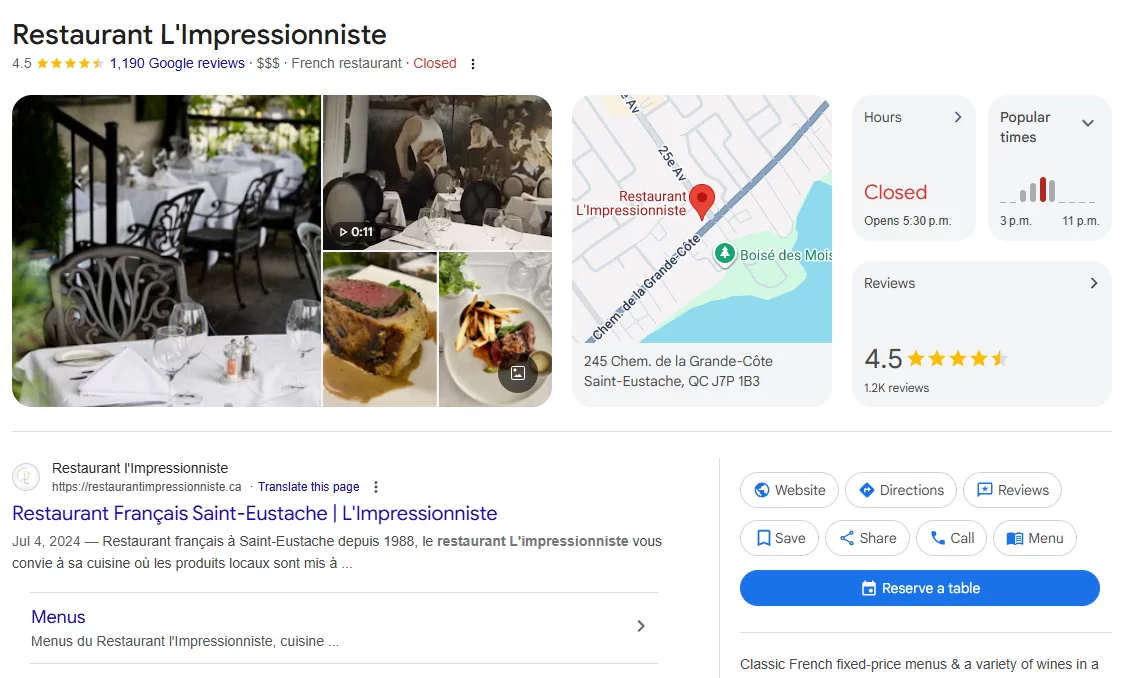Viewport: 1136px width, 678px height.
Task: Expand the Hours card chevron
Action: 958,117
